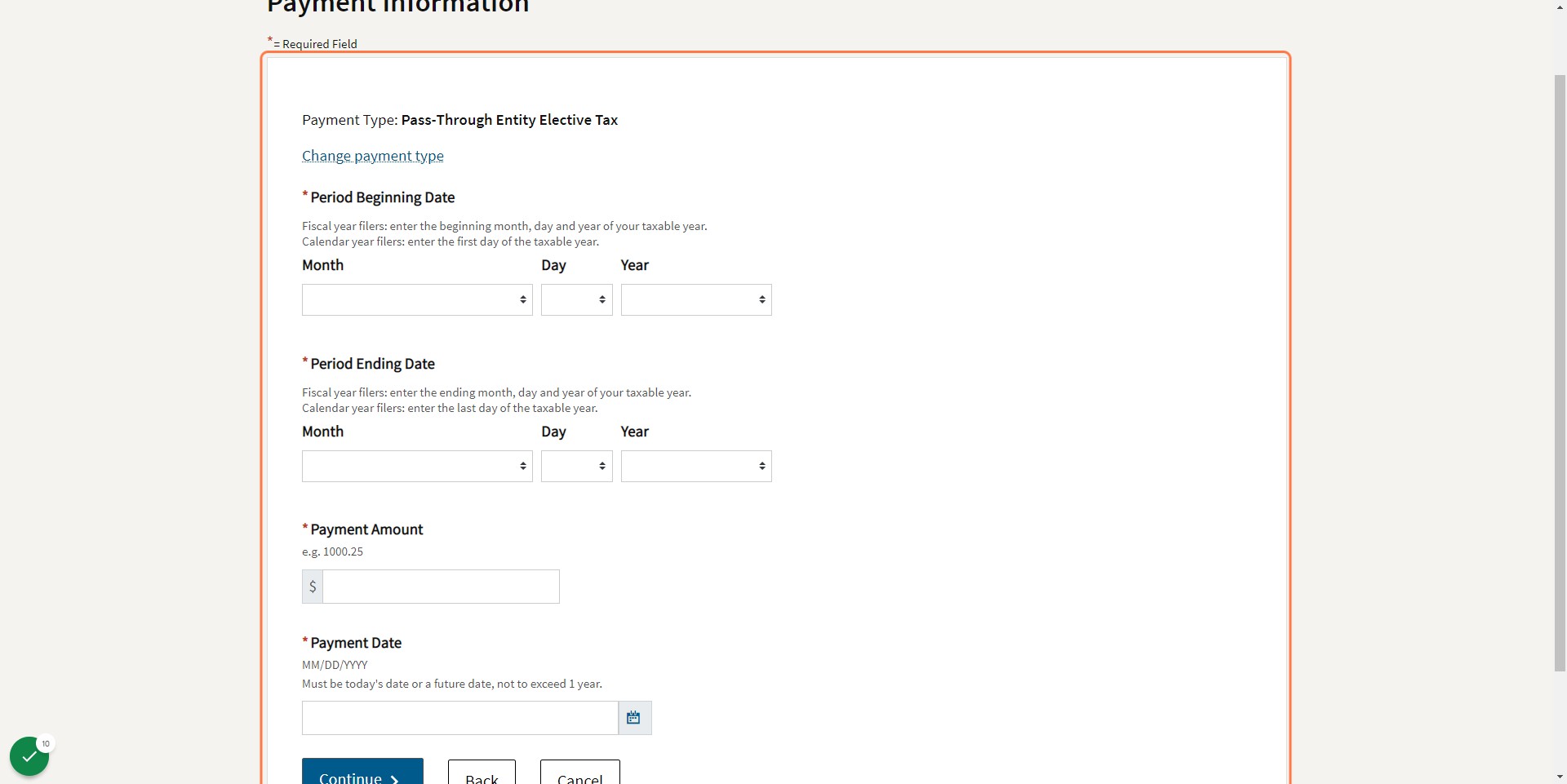This screenshot has height=784, width=1567.
Task: Click the Back button
Action: (x=482, y=773)
